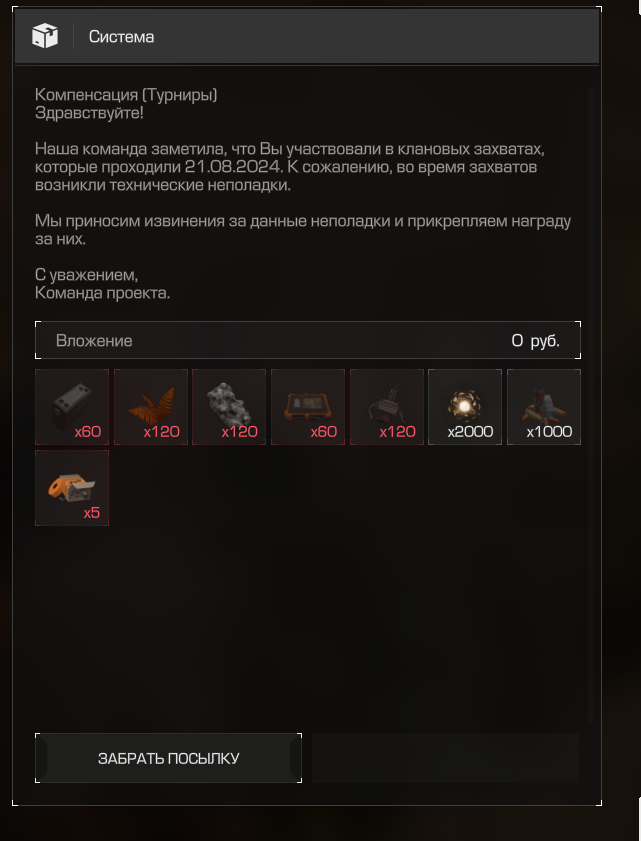Image resolution: width=641 pixels, height=841 pixels.
Task: Click the parcel box icon in header
Action: (x=45, y=36)
